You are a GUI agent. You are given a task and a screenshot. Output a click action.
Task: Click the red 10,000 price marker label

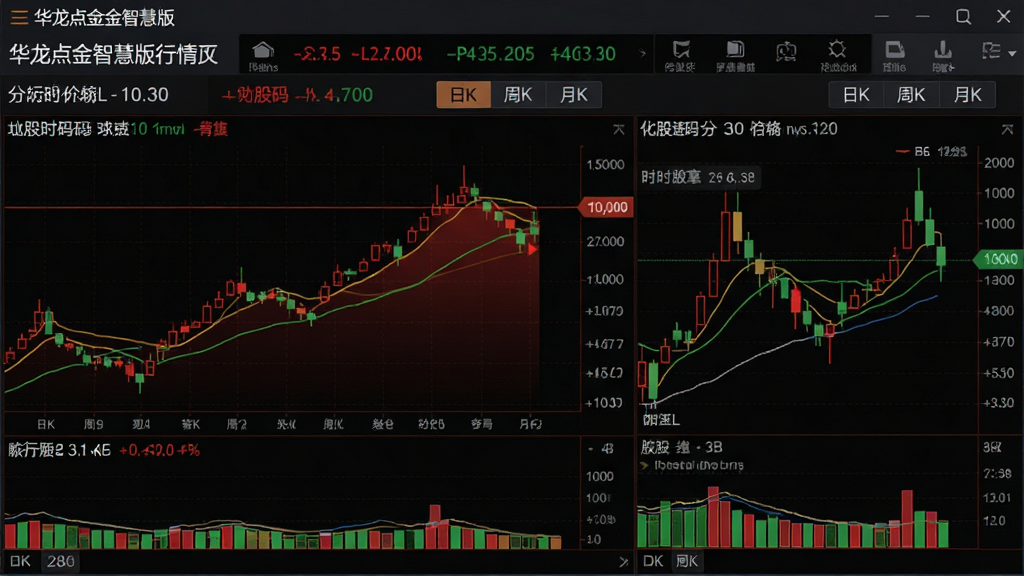(606, 208)
